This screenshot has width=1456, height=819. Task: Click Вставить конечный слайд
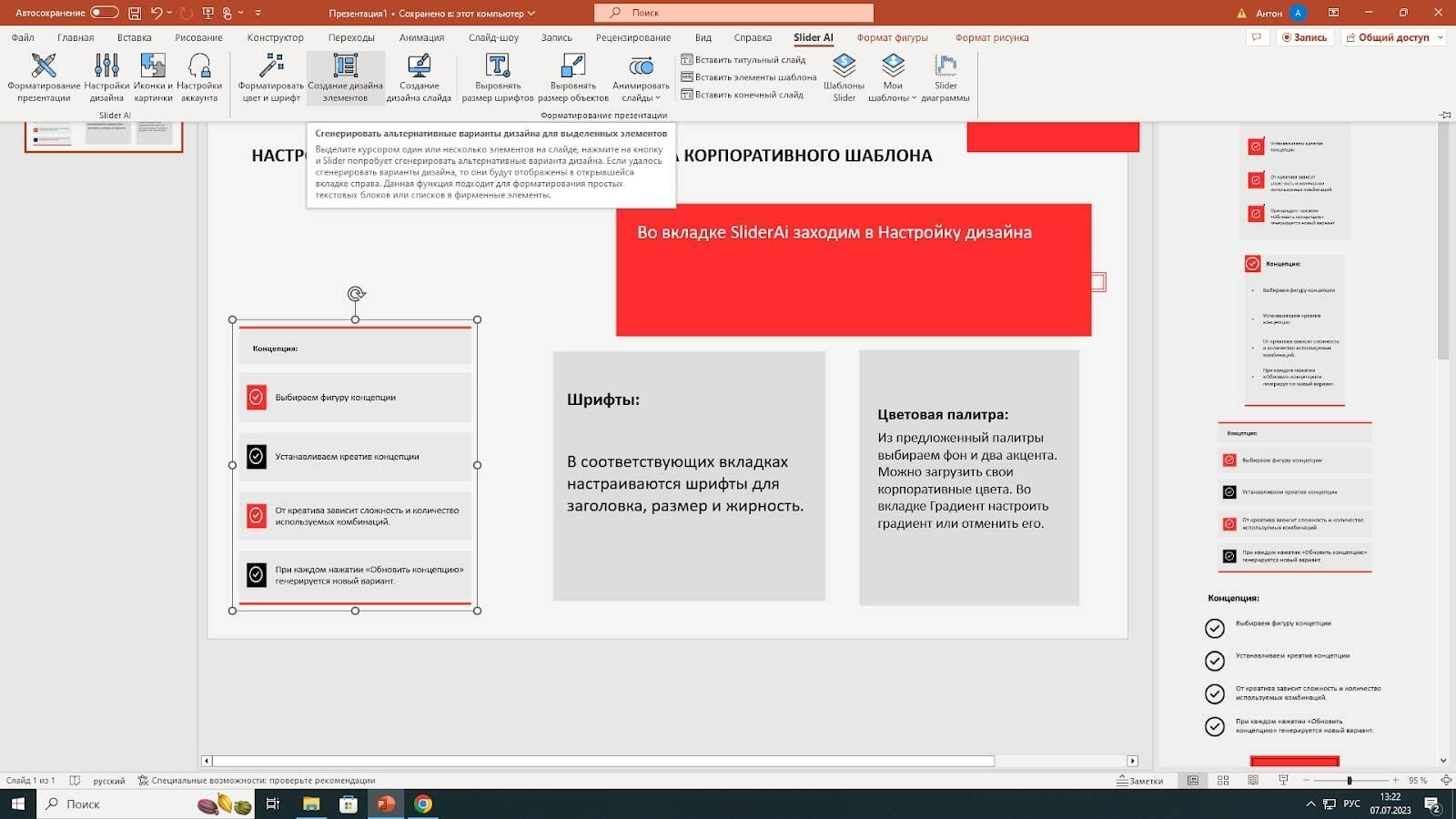pyautogui.click(x=743, y=95)
